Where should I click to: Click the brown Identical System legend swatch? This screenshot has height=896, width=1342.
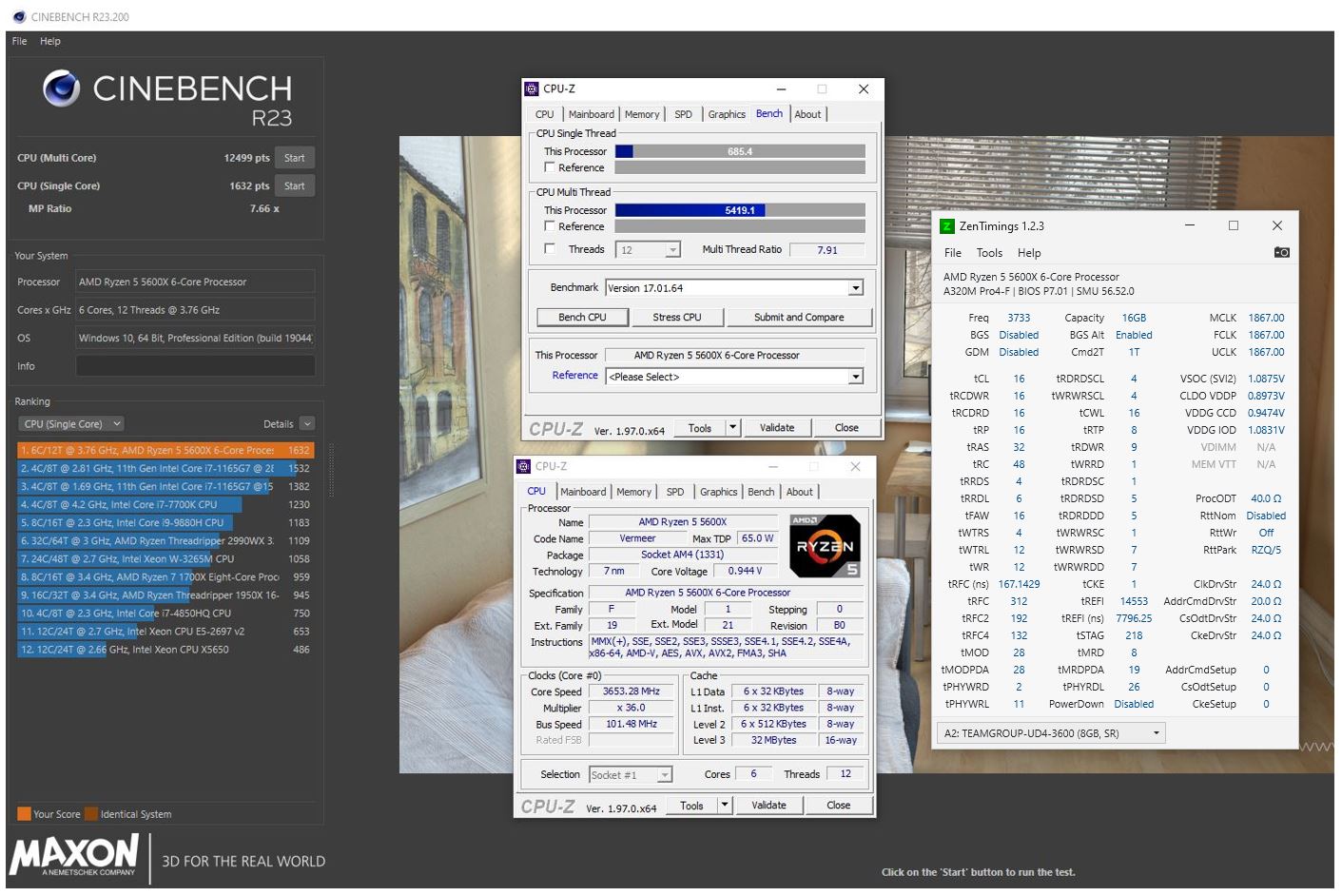pos(91,814)
